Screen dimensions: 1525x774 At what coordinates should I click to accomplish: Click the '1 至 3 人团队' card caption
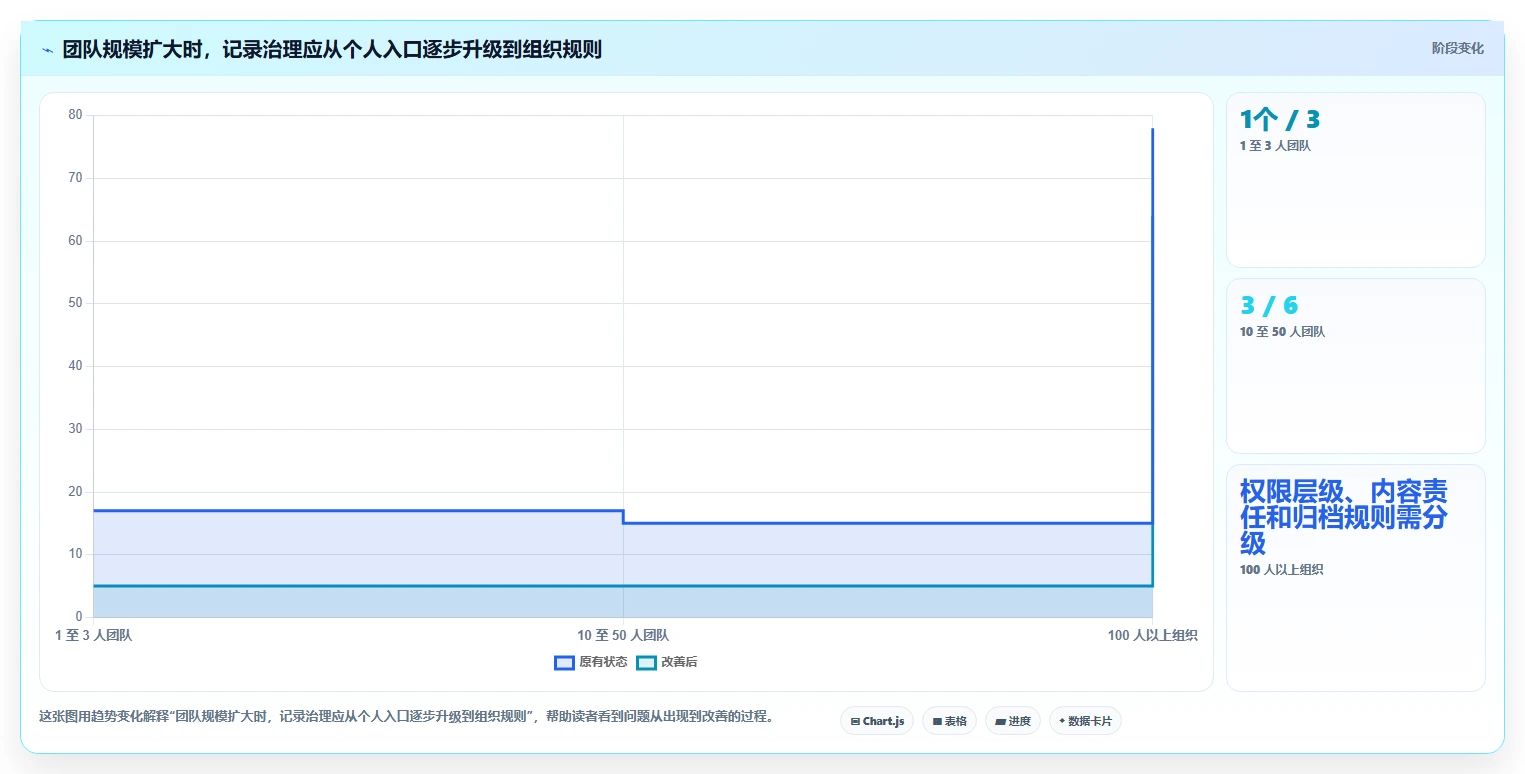[x=1275, y=146]
